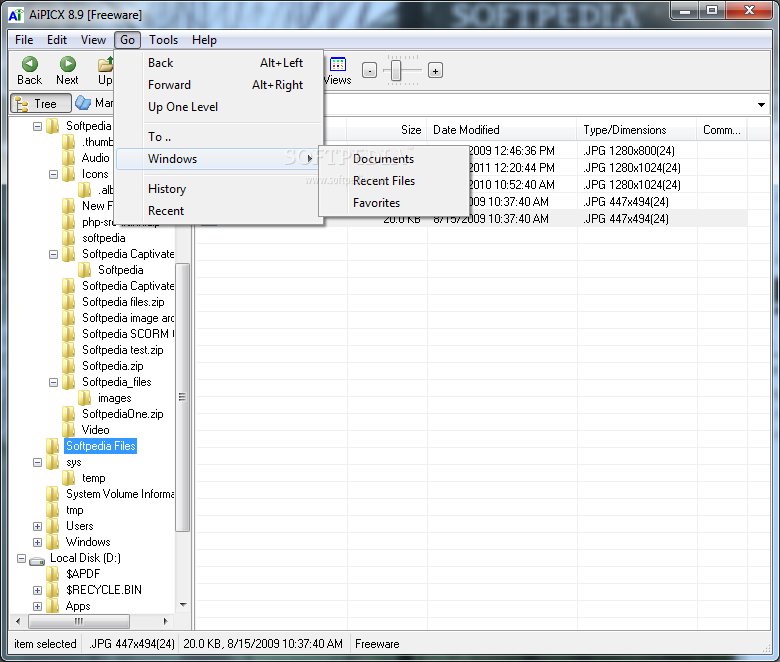
Task: Toggle the Tree panel button
Action: (41, 103)
